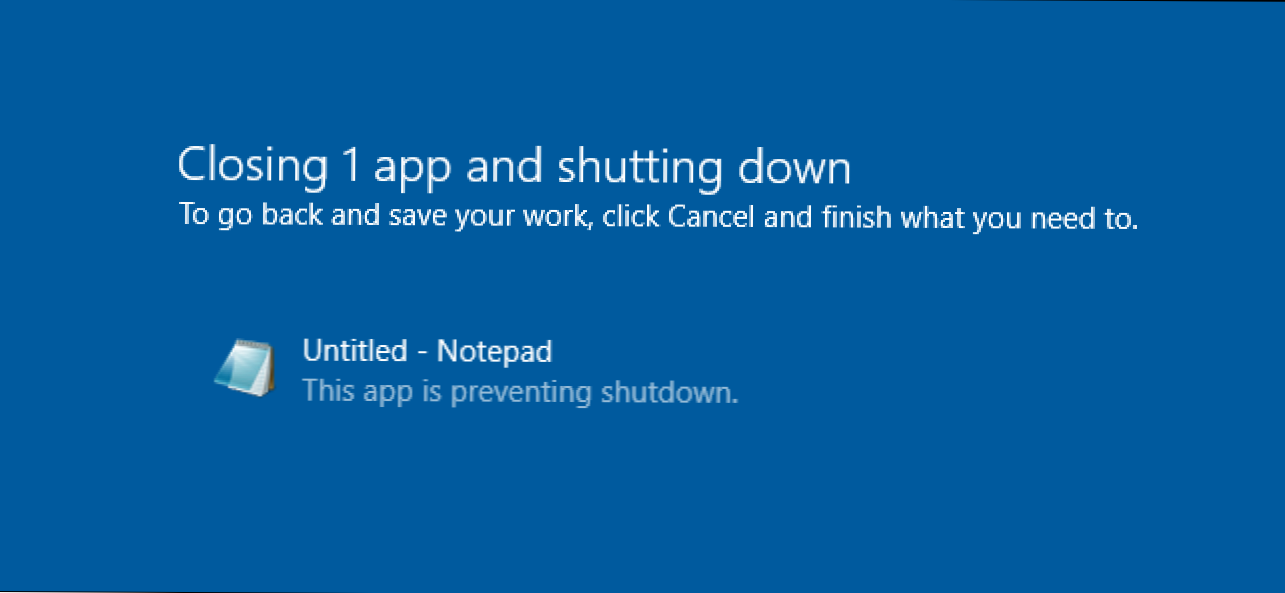Image resolution: width=1285 pixels, height=593 pixels.
Task: Select the "Untitled - Notepad" app entry
Action: [427, 352]
